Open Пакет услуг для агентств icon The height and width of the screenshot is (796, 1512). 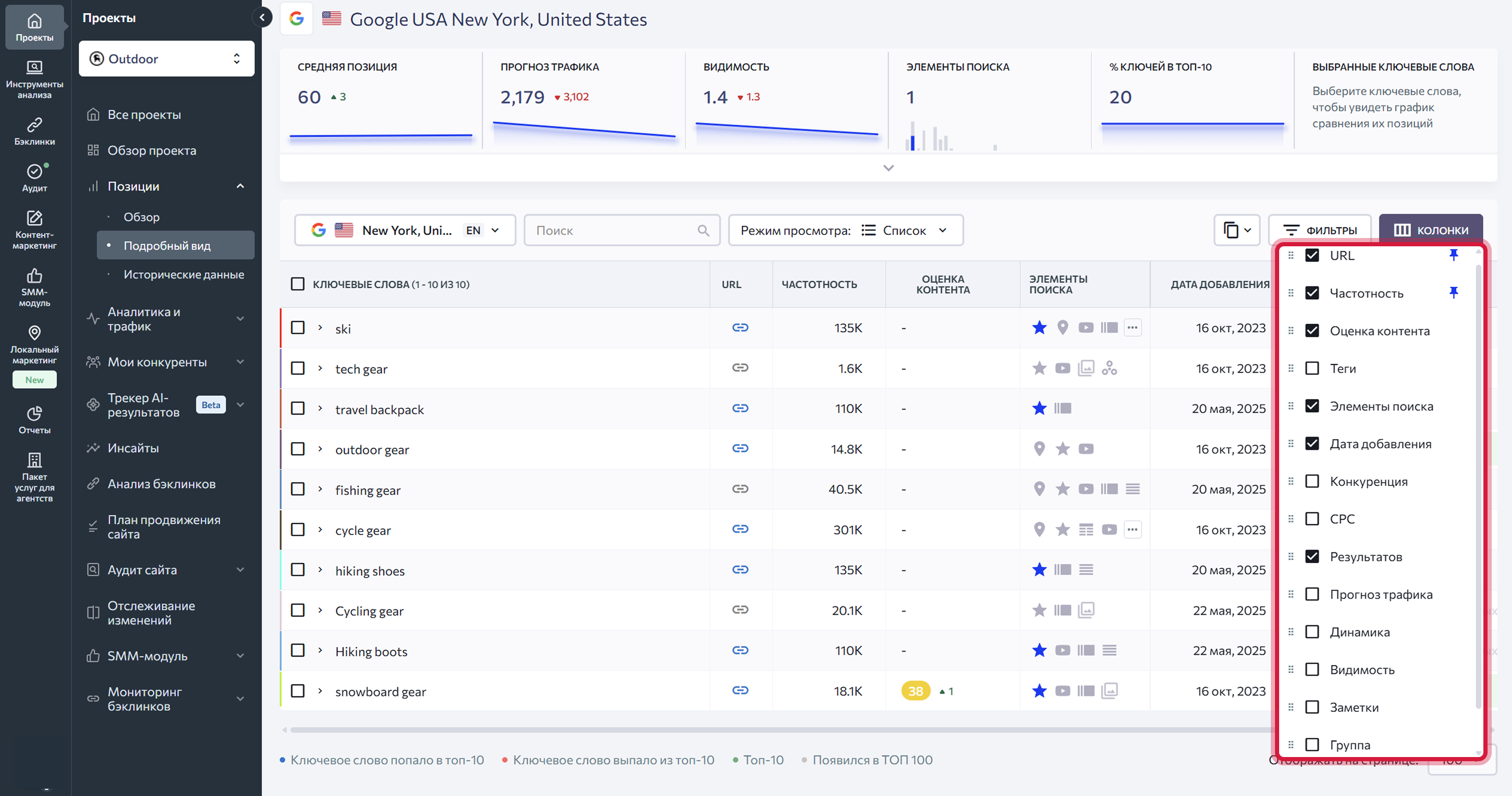click(x=34, y=477)
